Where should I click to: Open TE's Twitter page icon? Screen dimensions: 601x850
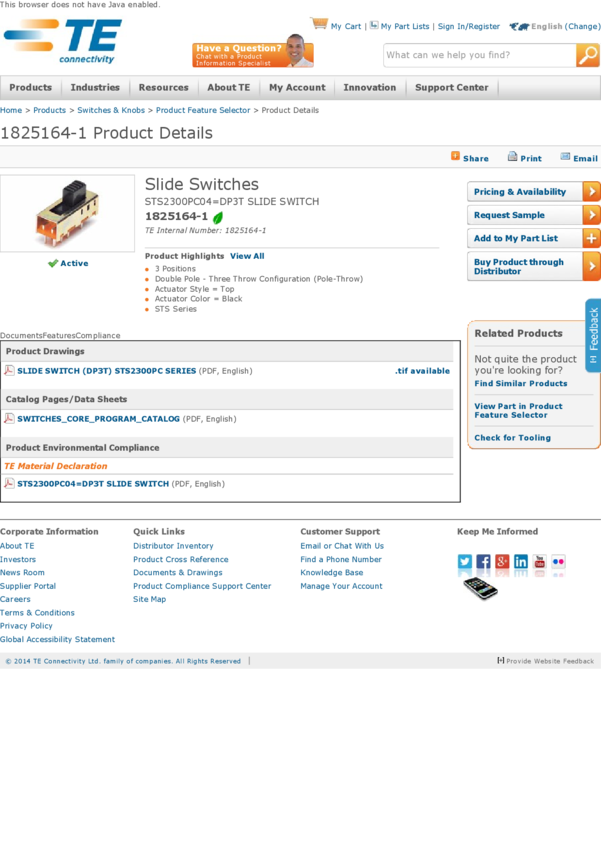click(465, 562)
